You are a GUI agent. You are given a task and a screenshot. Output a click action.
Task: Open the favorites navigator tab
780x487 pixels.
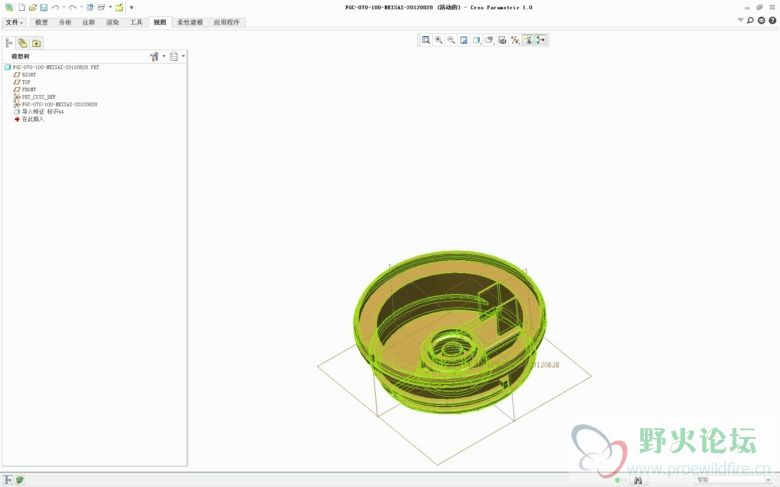point(36,43)
